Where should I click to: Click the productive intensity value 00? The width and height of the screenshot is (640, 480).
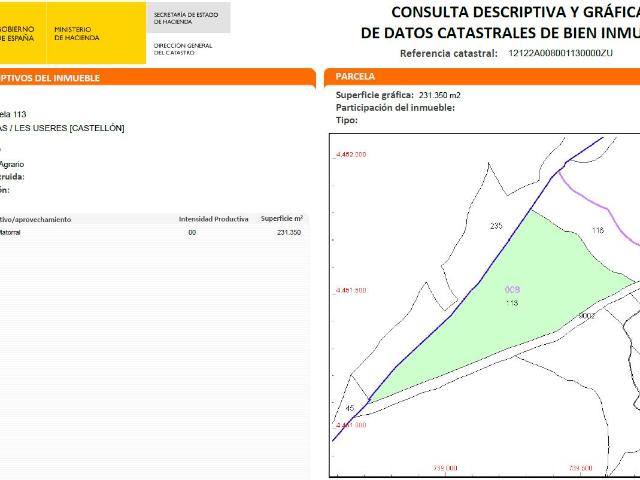pyautogui.click(x=192, y=233)
